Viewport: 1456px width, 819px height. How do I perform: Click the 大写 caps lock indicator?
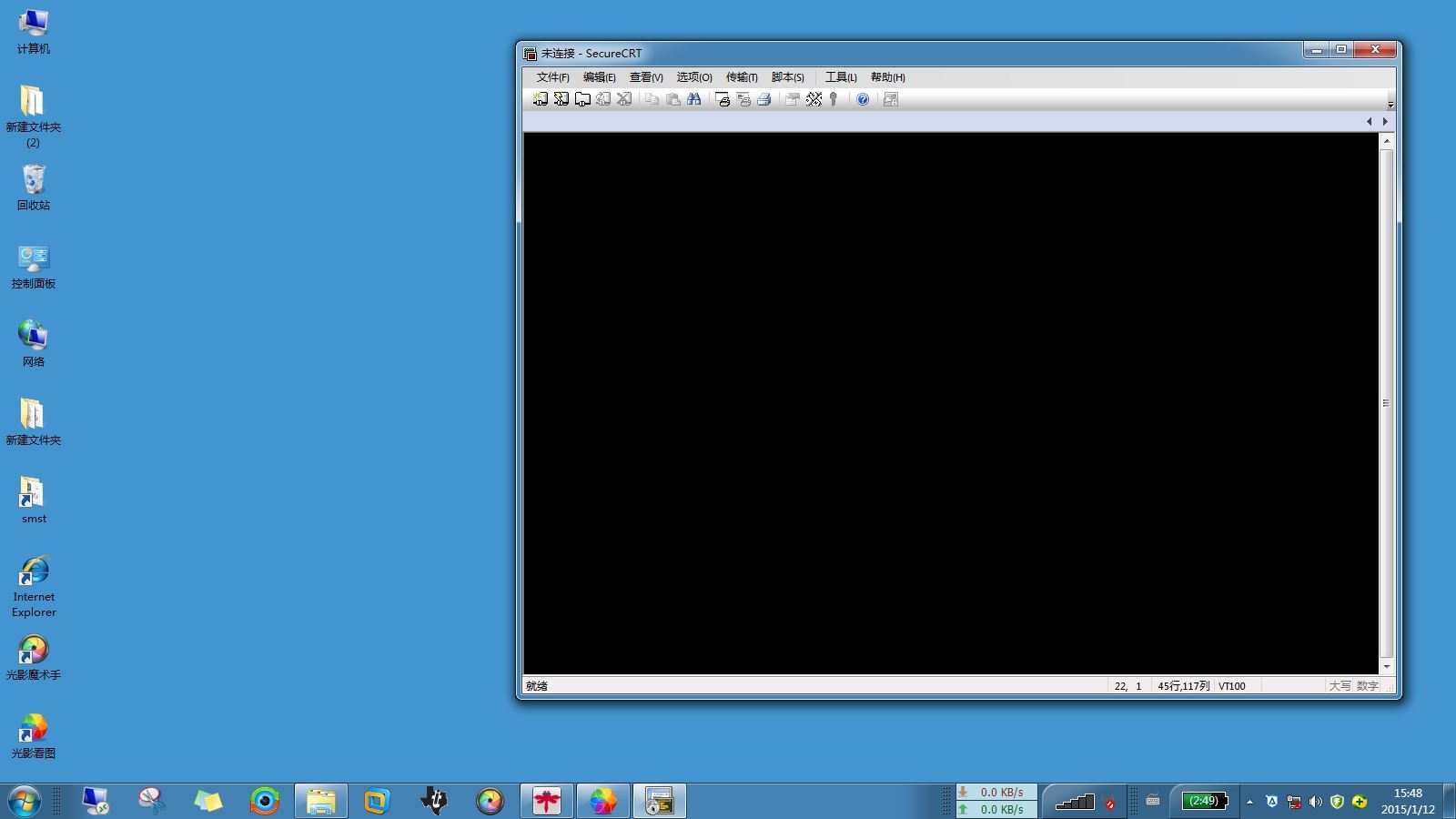1340,686
